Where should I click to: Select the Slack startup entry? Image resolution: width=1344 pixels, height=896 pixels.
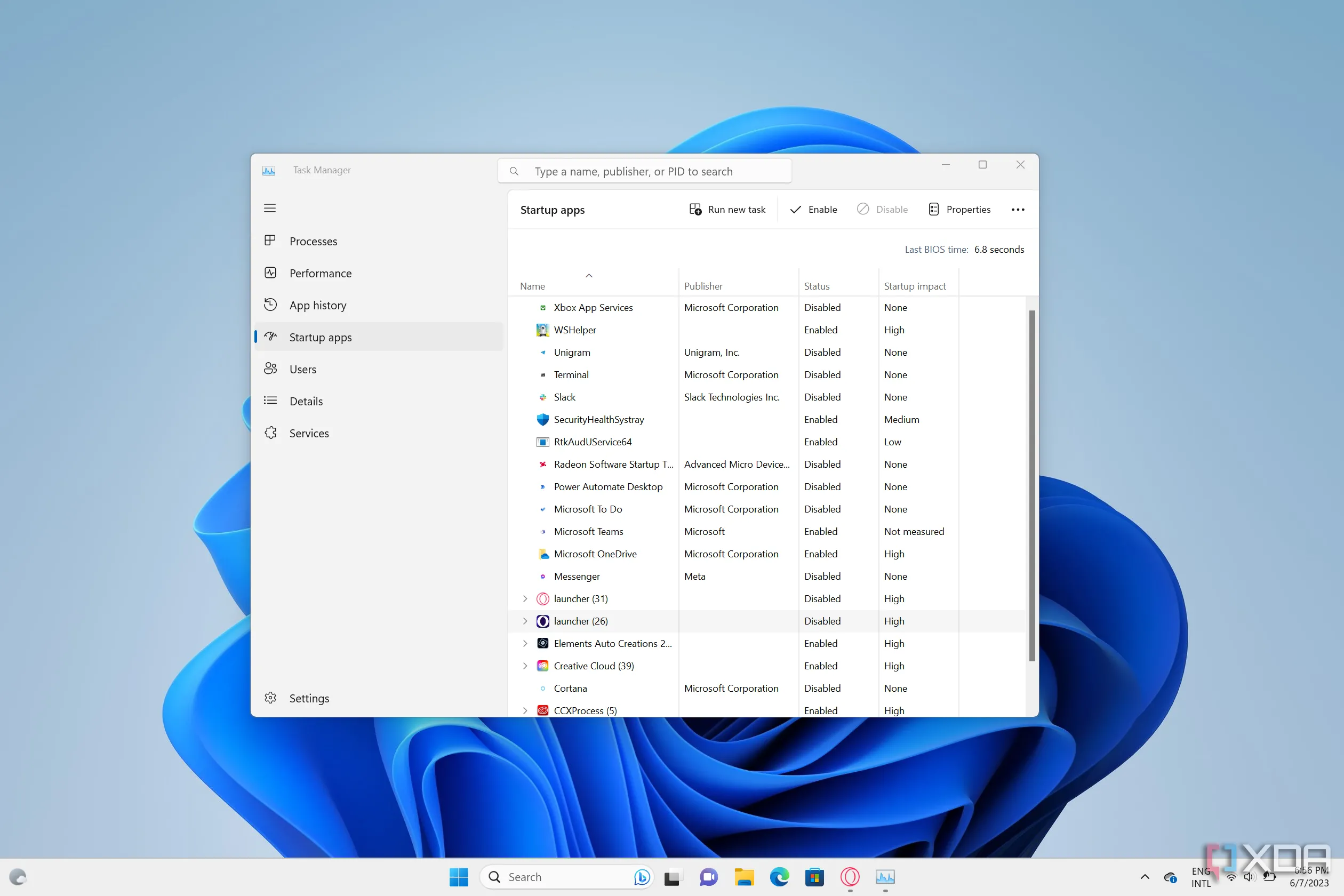click(565, 397)
